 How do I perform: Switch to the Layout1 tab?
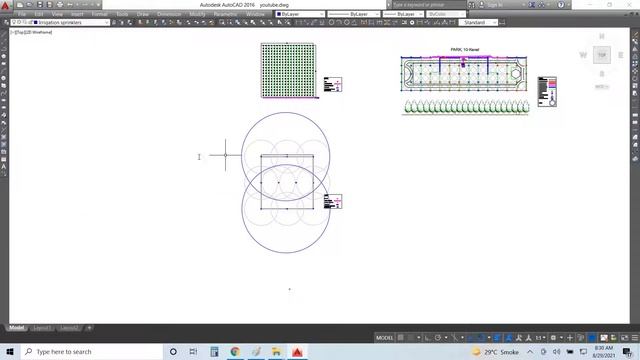click(42, 328)
